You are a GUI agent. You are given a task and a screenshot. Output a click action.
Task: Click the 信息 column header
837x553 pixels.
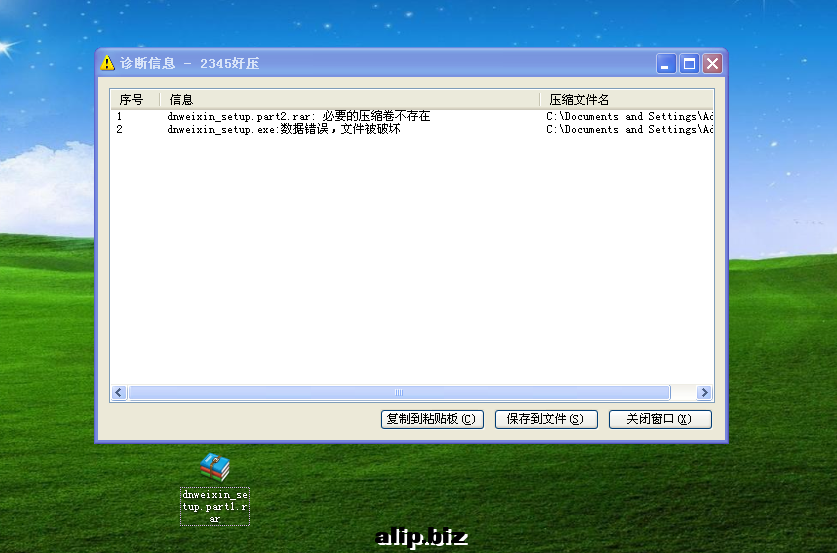(350, 100)
